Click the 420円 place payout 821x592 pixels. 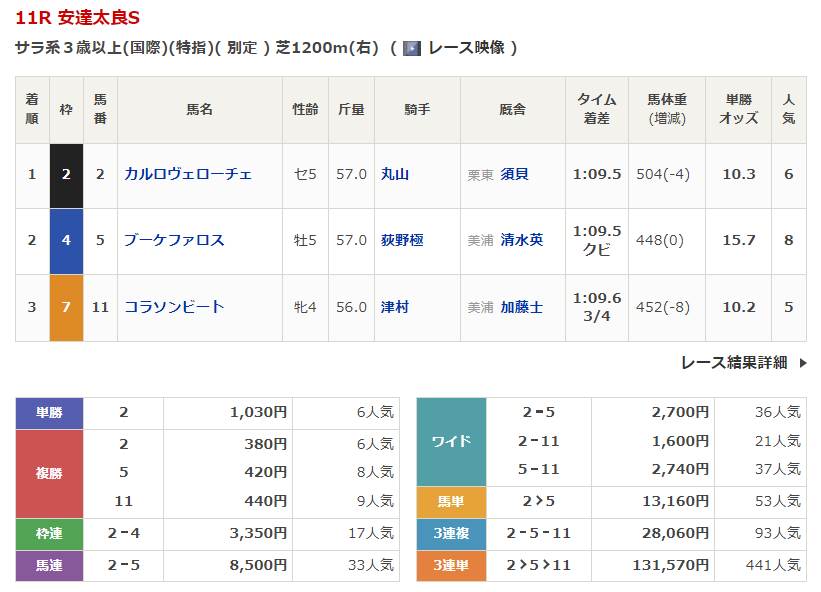pos(266,472)
